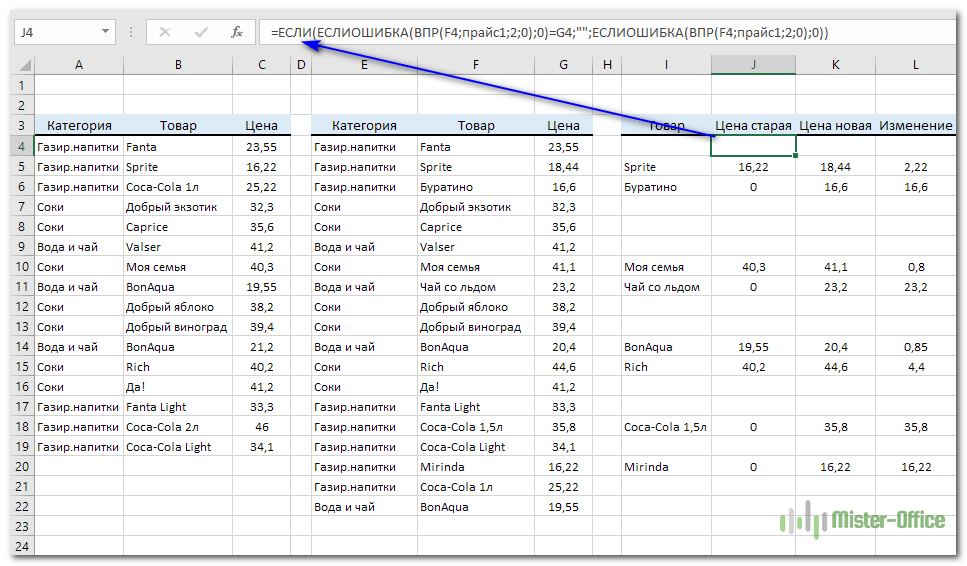The image size is (967, 566).
Task: Click old price 16,22 in column J
Action: coord(753,167)
